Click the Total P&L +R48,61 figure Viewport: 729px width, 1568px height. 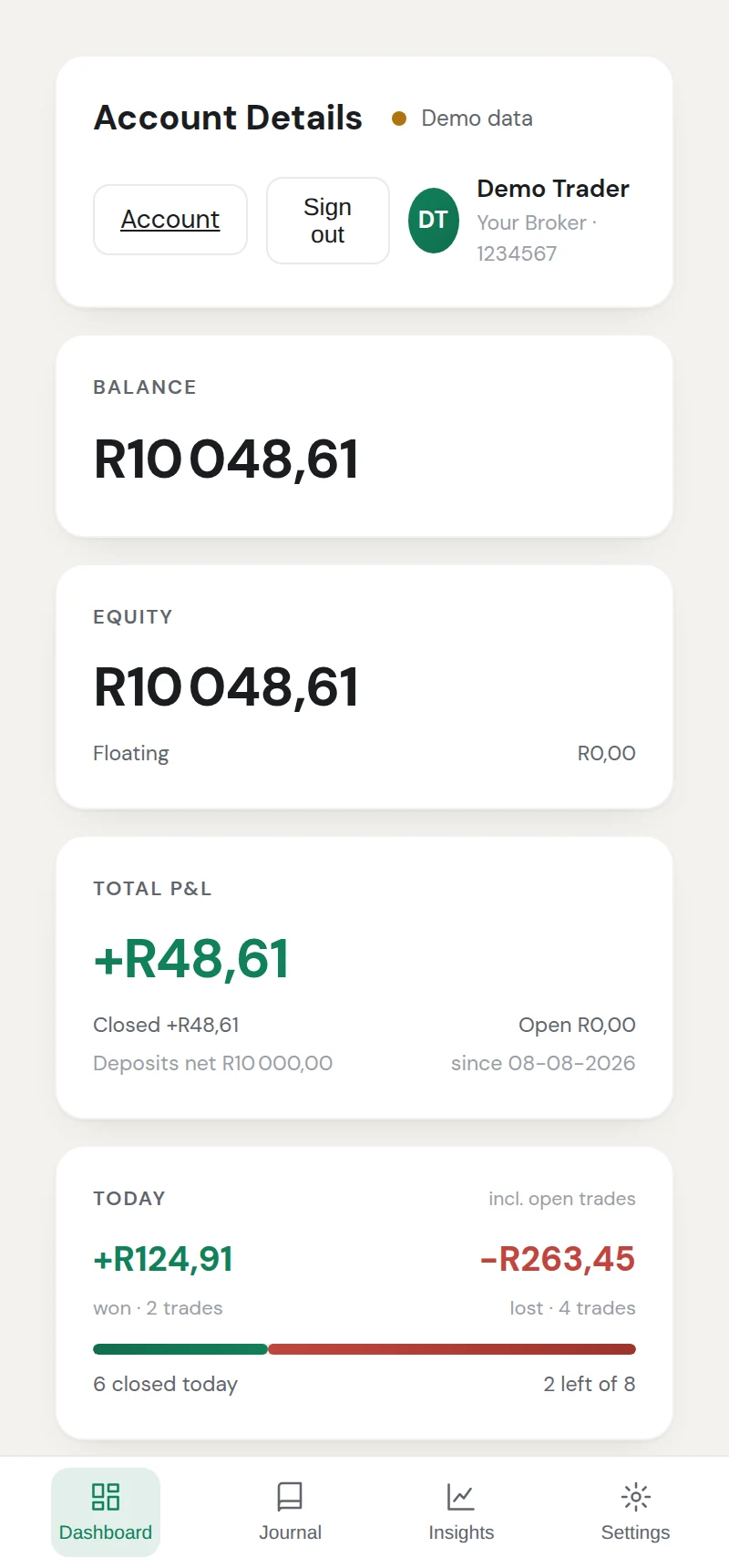[x=191, y=959]
